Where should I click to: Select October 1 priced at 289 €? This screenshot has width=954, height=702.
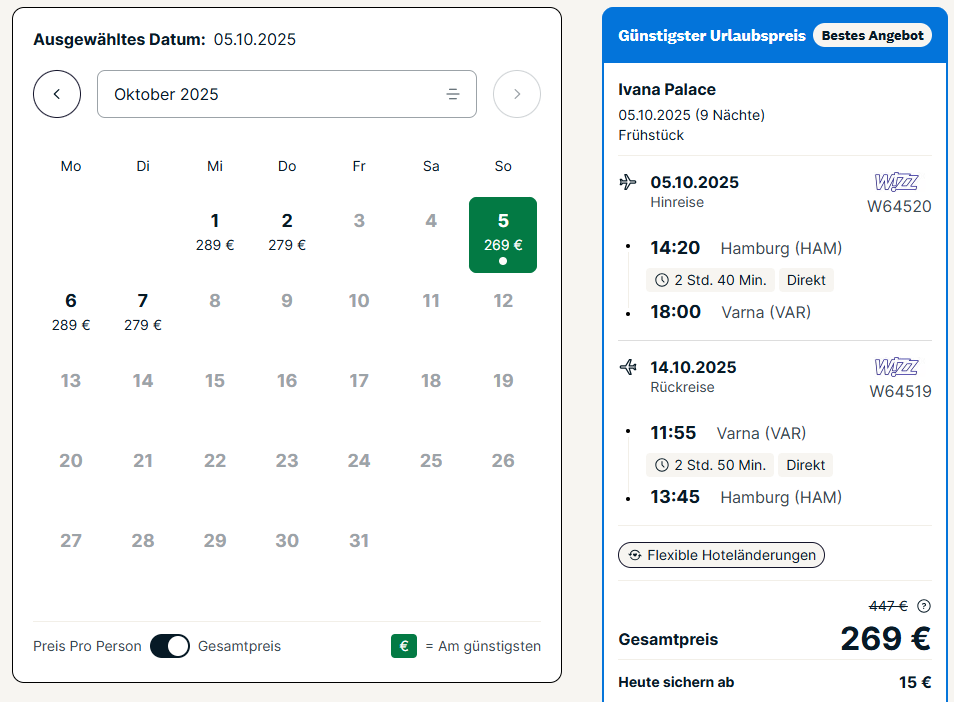point(215,231)
